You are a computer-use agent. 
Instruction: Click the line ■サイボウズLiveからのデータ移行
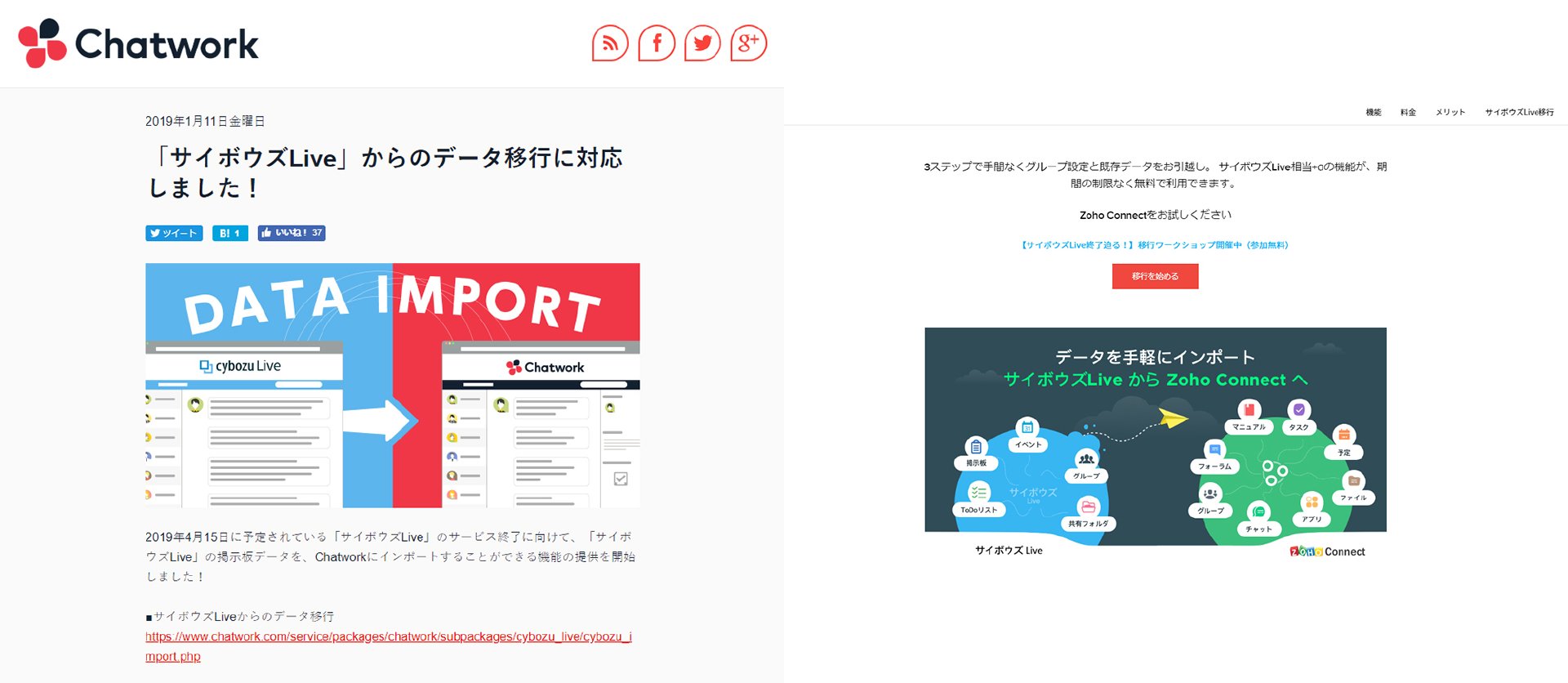click(x=239, y=616)
